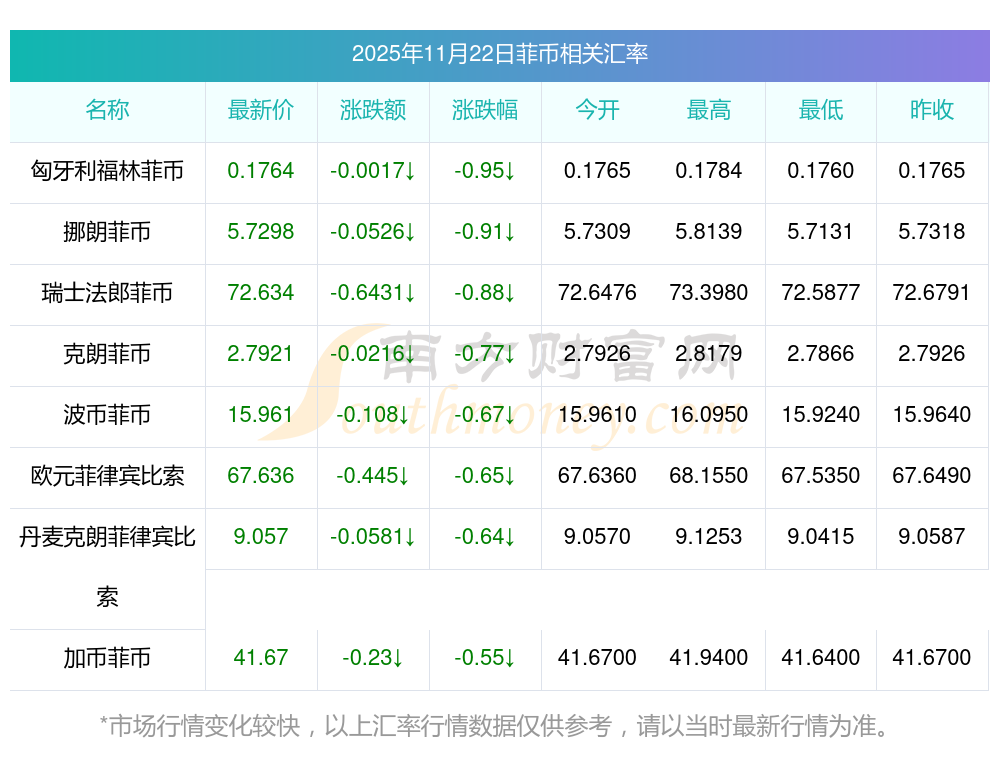
Task: Select the 最低 column header
Action: pos(821,110)
